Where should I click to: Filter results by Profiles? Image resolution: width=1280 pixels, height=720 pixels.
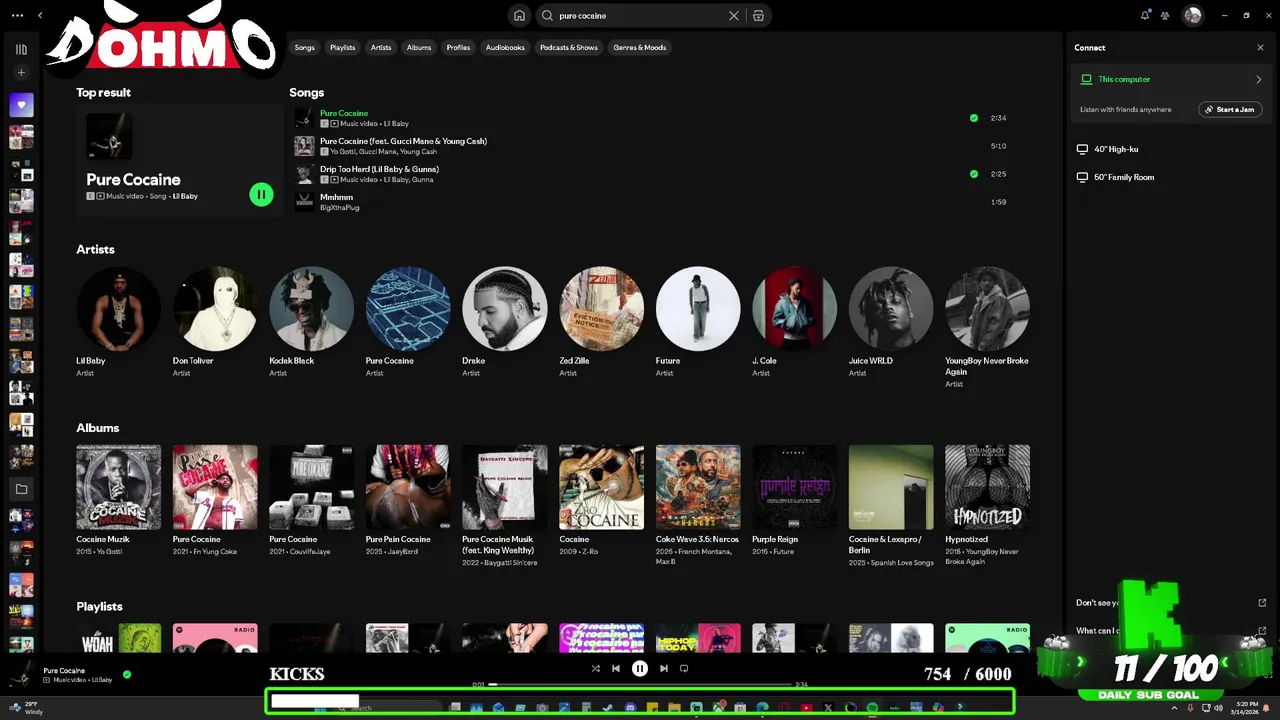pyautogui.click(x=458, y=47)
